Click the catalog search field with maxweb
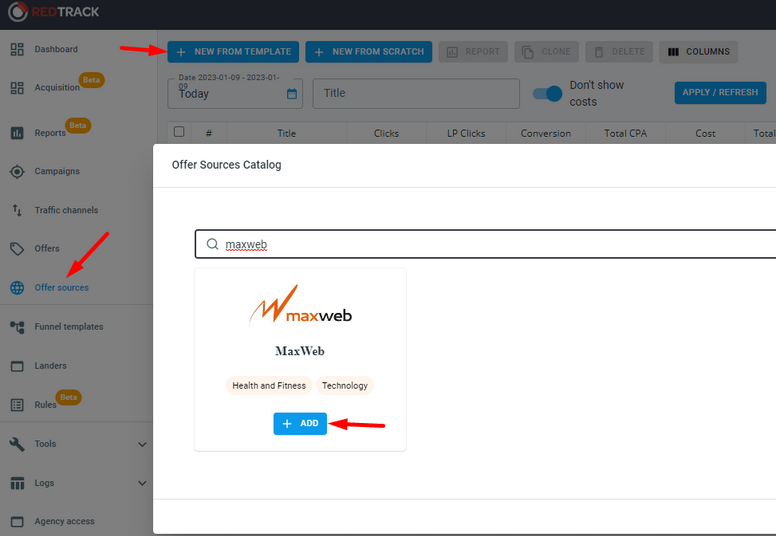Image resolution: width=776 pixels, height=536 pixels. pos(485,244)
